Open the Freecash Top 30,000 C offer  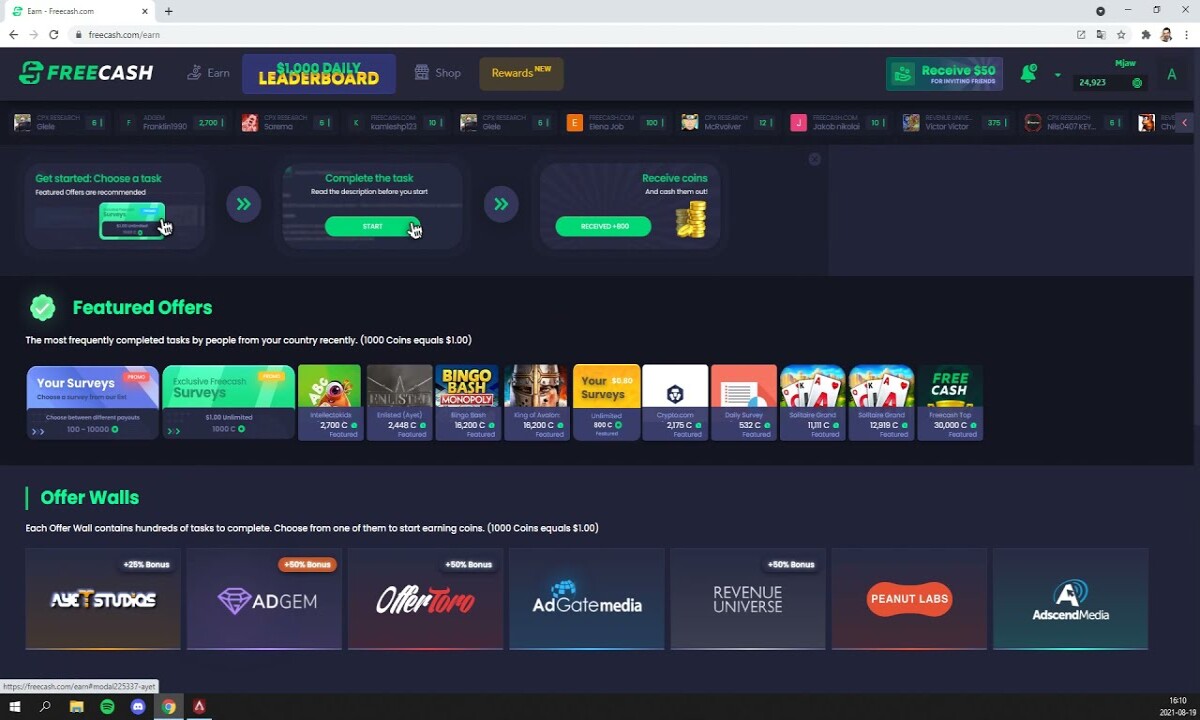point(949,402)
